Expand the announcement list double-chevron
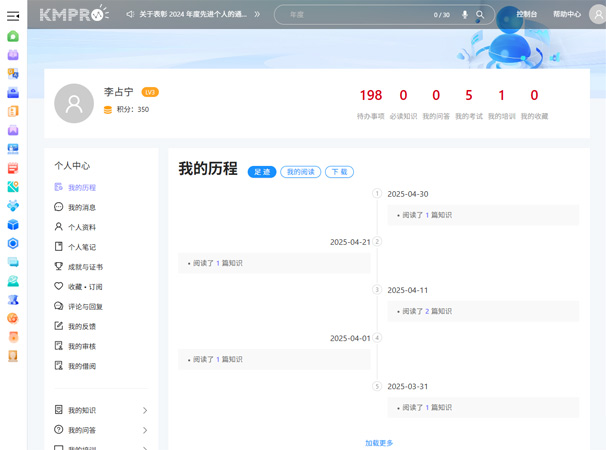The width and height of the screenshot is (606, 450). point(257,15)
